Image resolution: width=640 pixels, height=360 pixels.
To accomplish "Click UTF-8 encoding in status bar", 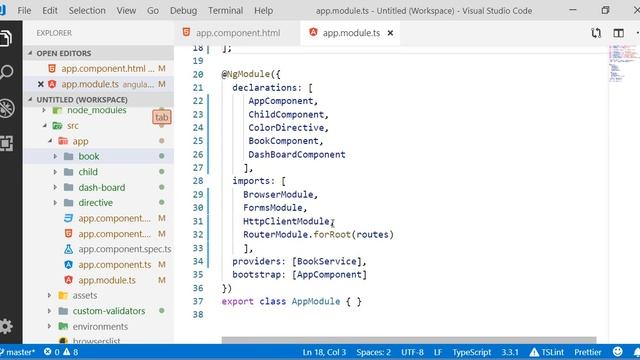I will pos(412,352).
